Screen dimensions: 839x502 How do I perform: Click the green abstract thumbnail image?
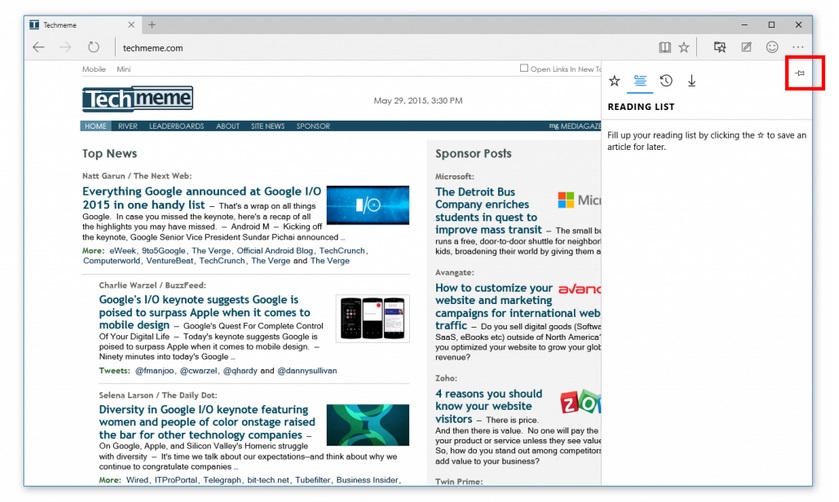tap(368, 425)
